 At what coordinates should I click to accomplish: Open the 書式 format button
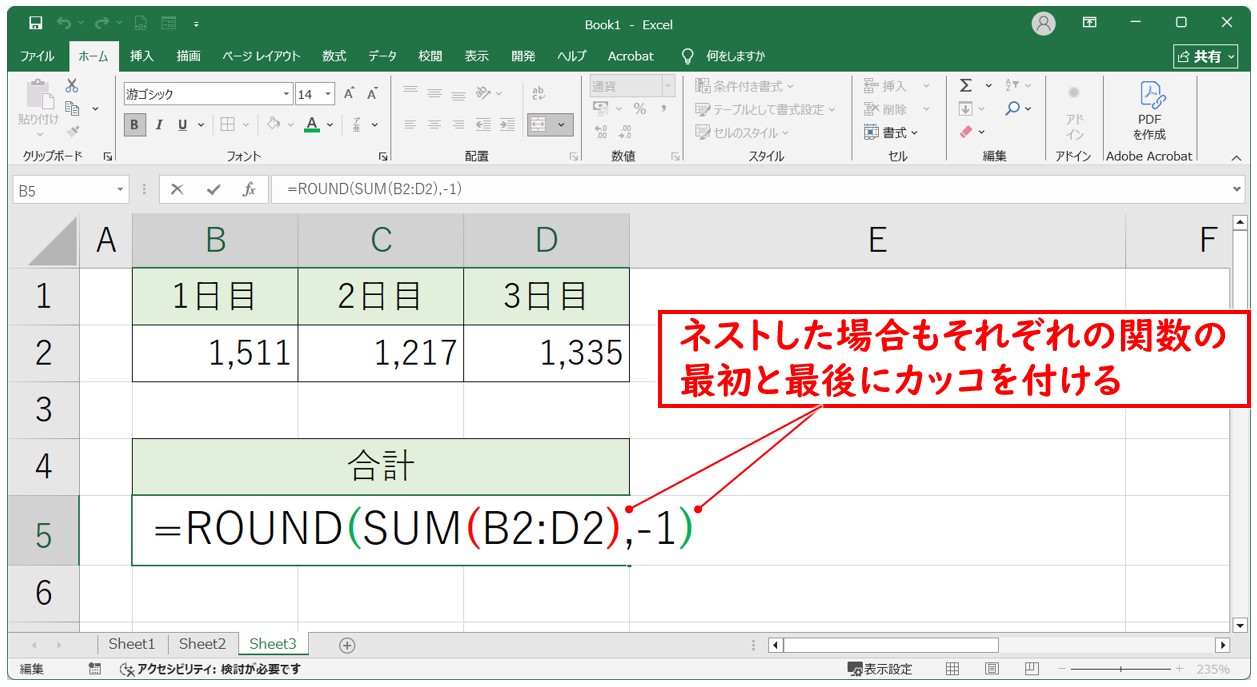pos(893,132)
